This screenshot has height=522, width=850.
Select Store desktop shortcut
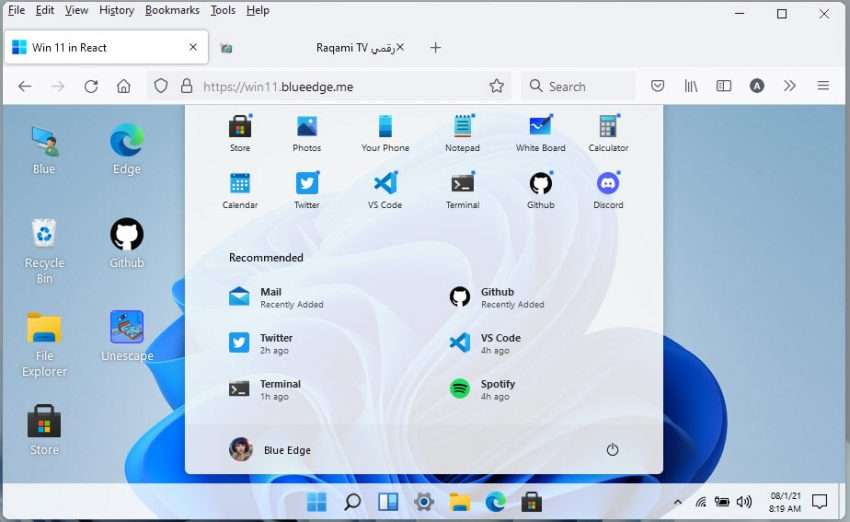coord(44,430)
